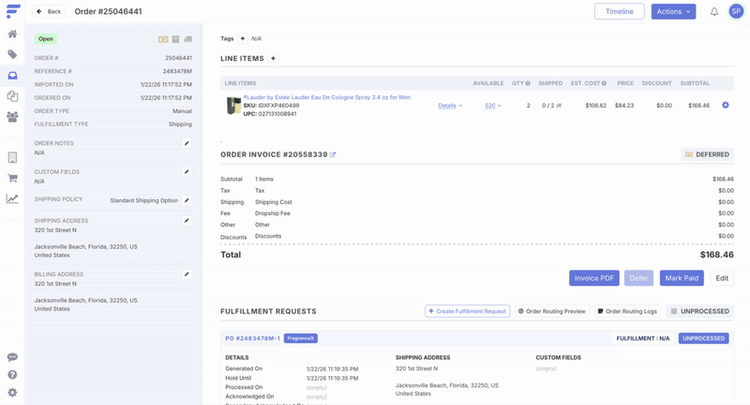Image resolution: width=750 pixels, height=405 pixels.
Task: Open the settings gear in the sidebar
Action: click(12, 392)
